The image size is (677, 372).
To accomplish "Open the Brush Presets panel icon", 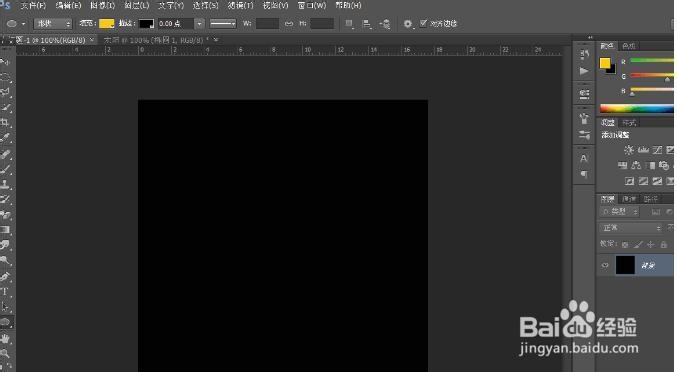I will coord(584,118).
